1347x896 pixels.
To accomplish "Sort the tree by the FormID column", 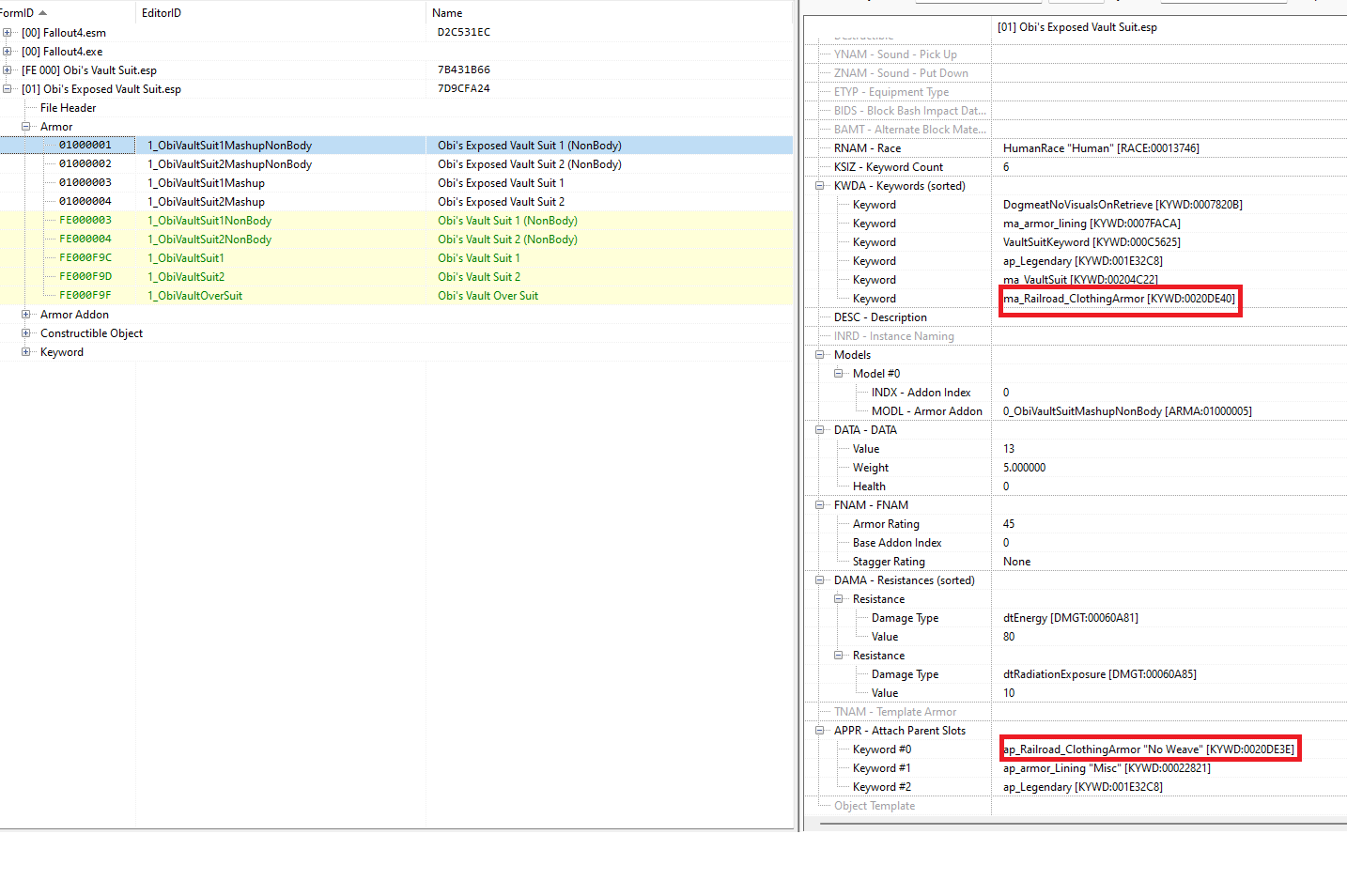I will (x=66, y=13).
